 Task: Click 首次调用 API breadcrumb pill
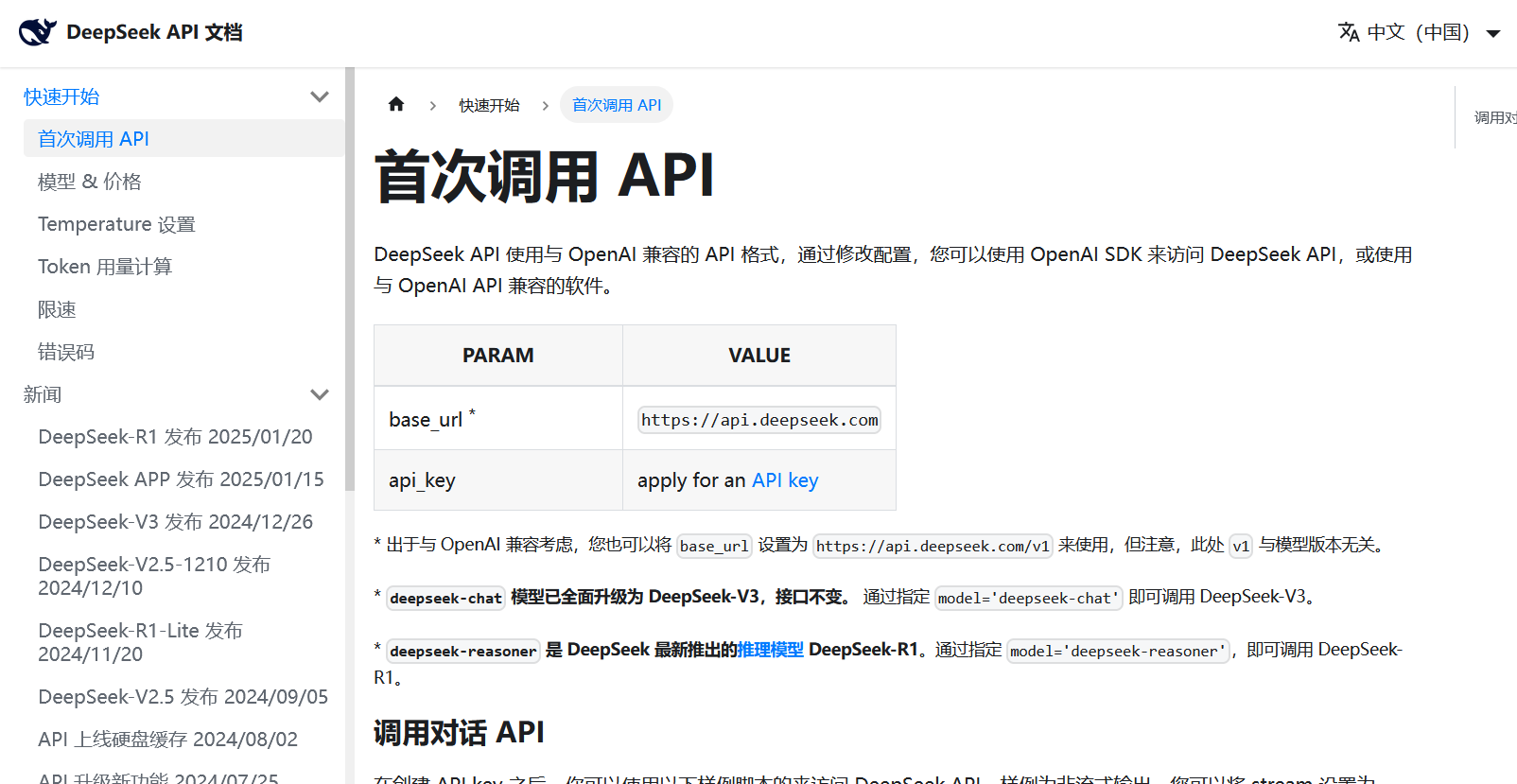click(x=617, y=105)
